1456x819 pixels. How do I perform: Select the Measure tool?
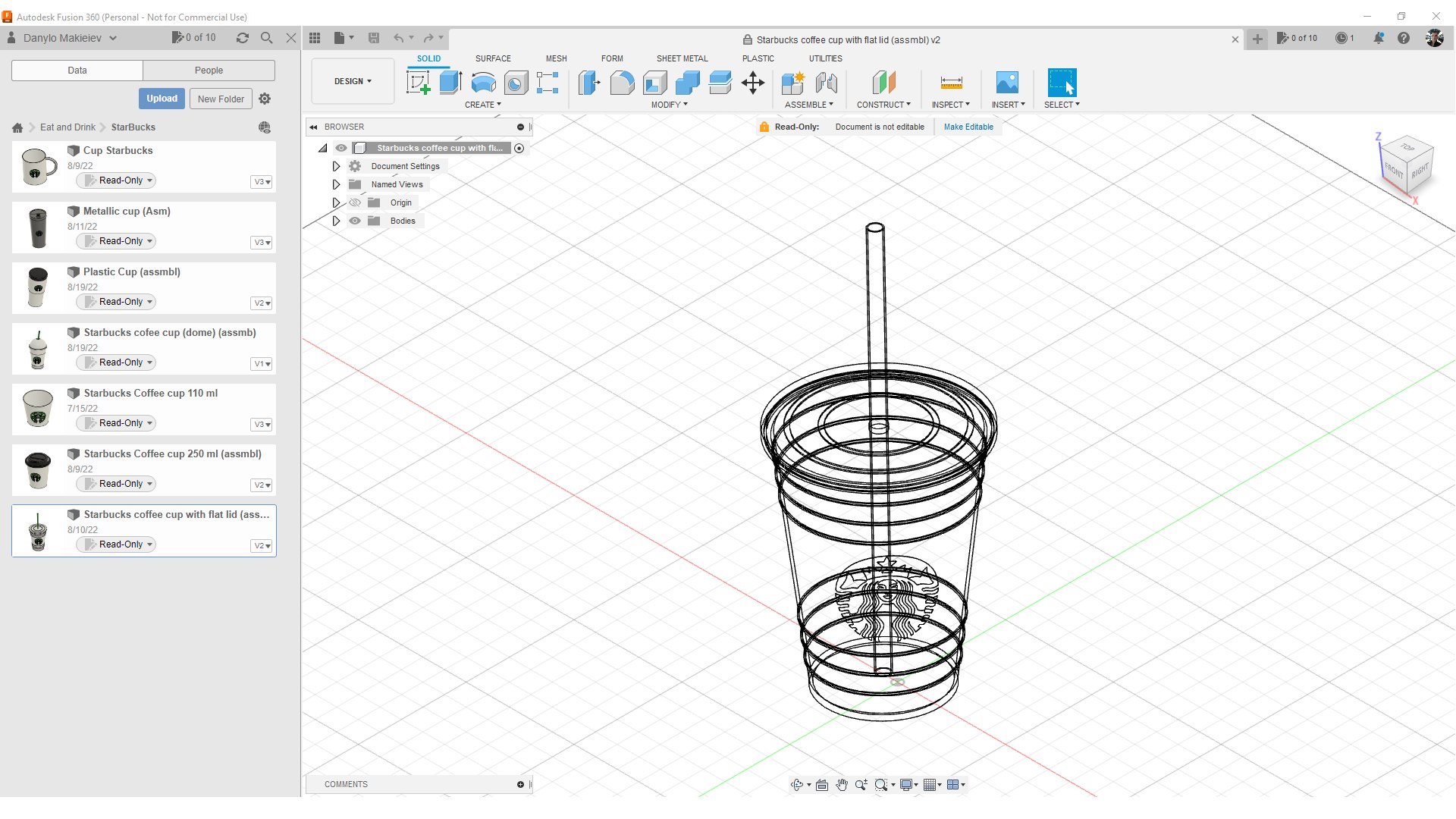(x=951, y=83)
